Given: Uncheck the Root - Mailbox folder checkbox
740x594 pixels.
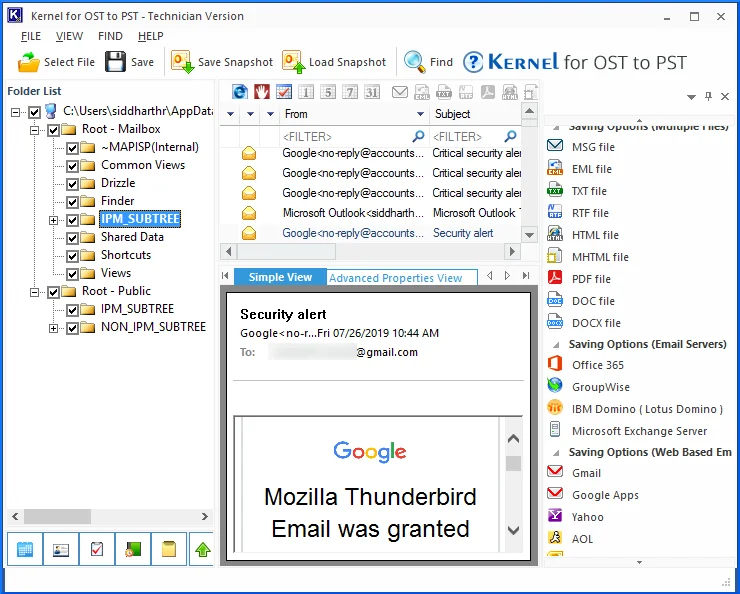Looking at the screenshot, I should [53, 130].
